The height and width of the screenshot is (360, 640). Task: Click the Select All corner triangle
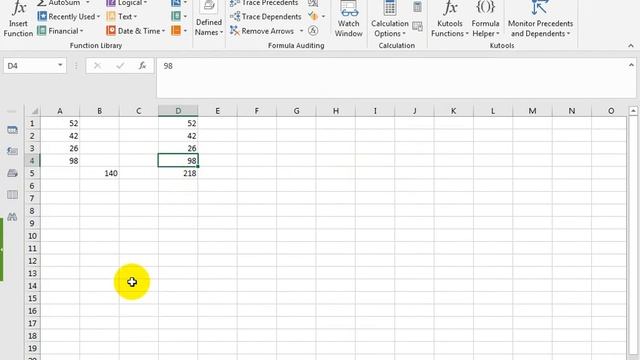35,111
